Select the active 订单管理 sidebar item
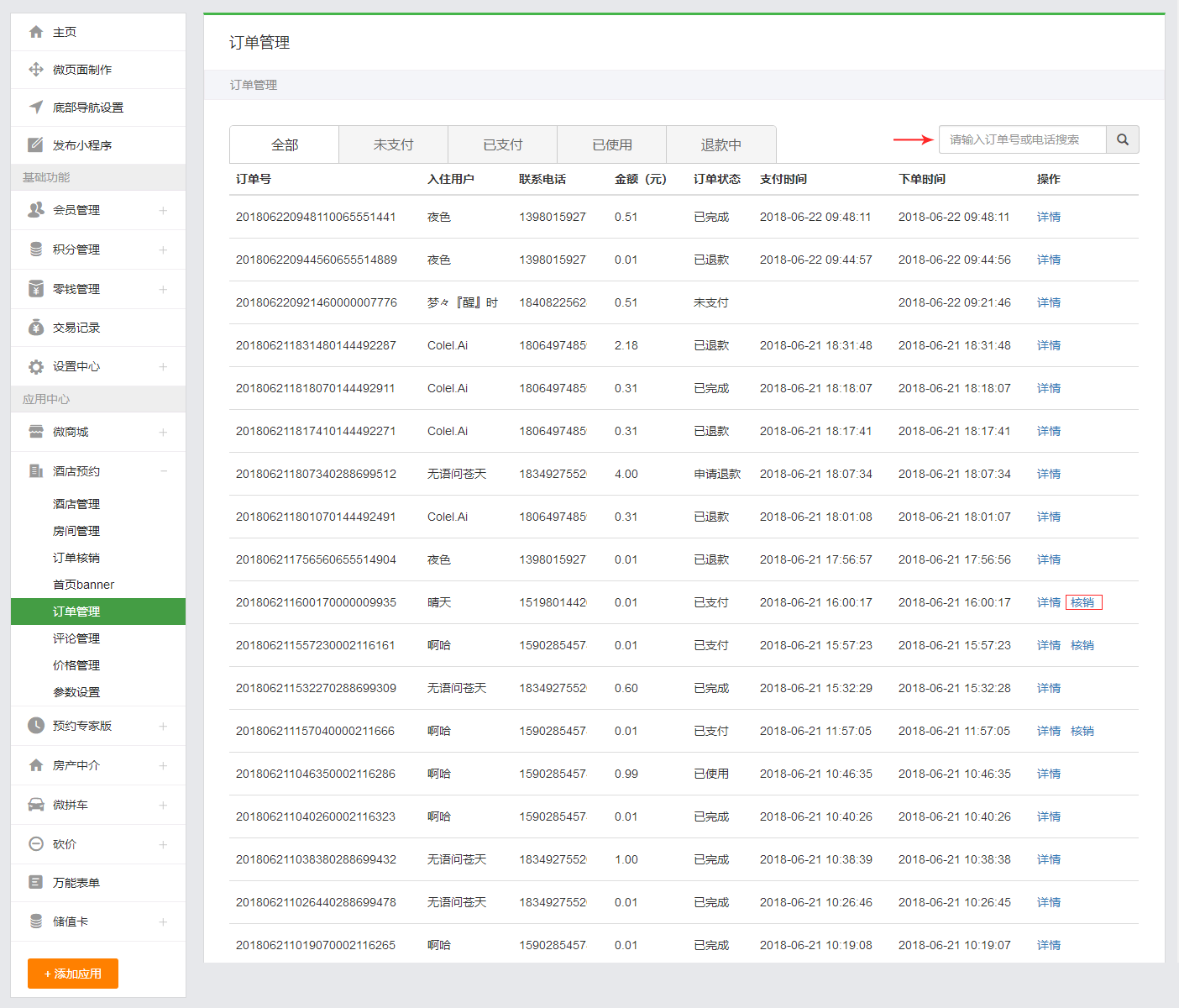This screenshot has height=1008, width=1179. 98,612
